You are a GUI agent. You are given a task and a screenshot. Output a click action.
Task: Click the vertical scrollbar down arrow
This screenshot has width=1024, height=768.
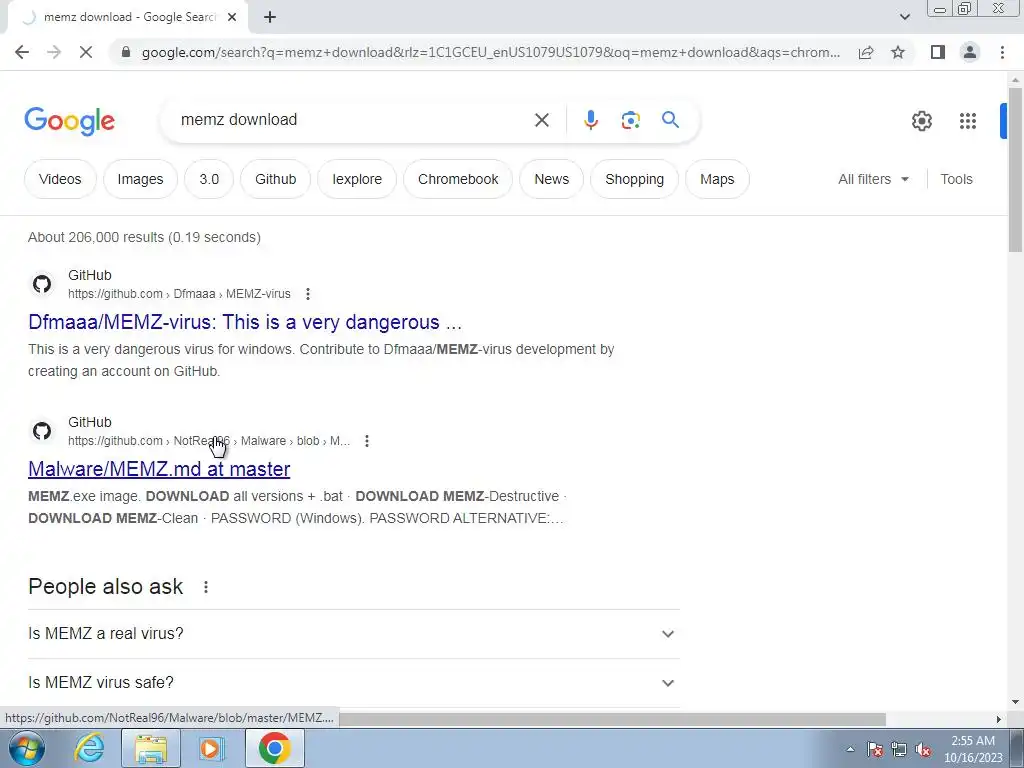coord(1015,702)
